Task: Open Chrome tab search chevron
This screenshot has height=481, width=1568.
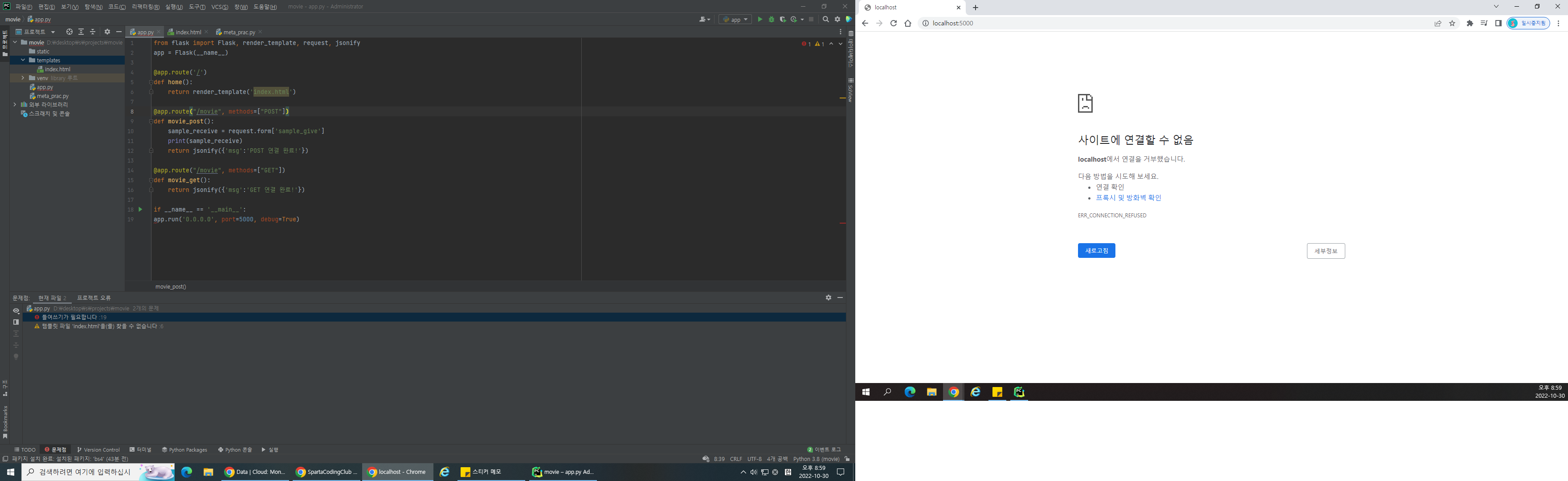Action: [1495, 7]
